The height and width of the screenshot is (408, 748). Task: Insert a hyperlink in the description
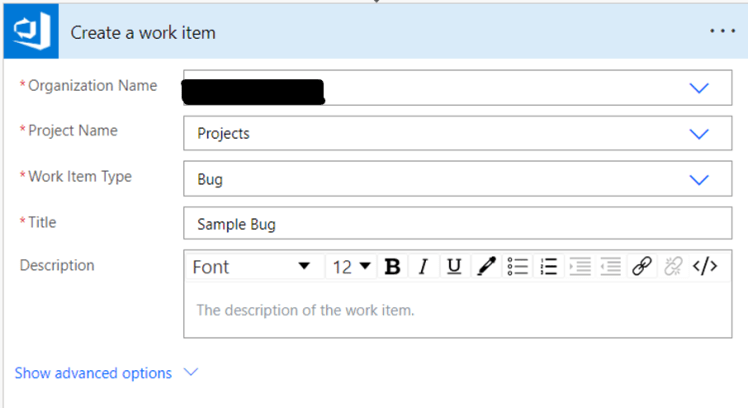click(642, 267)
